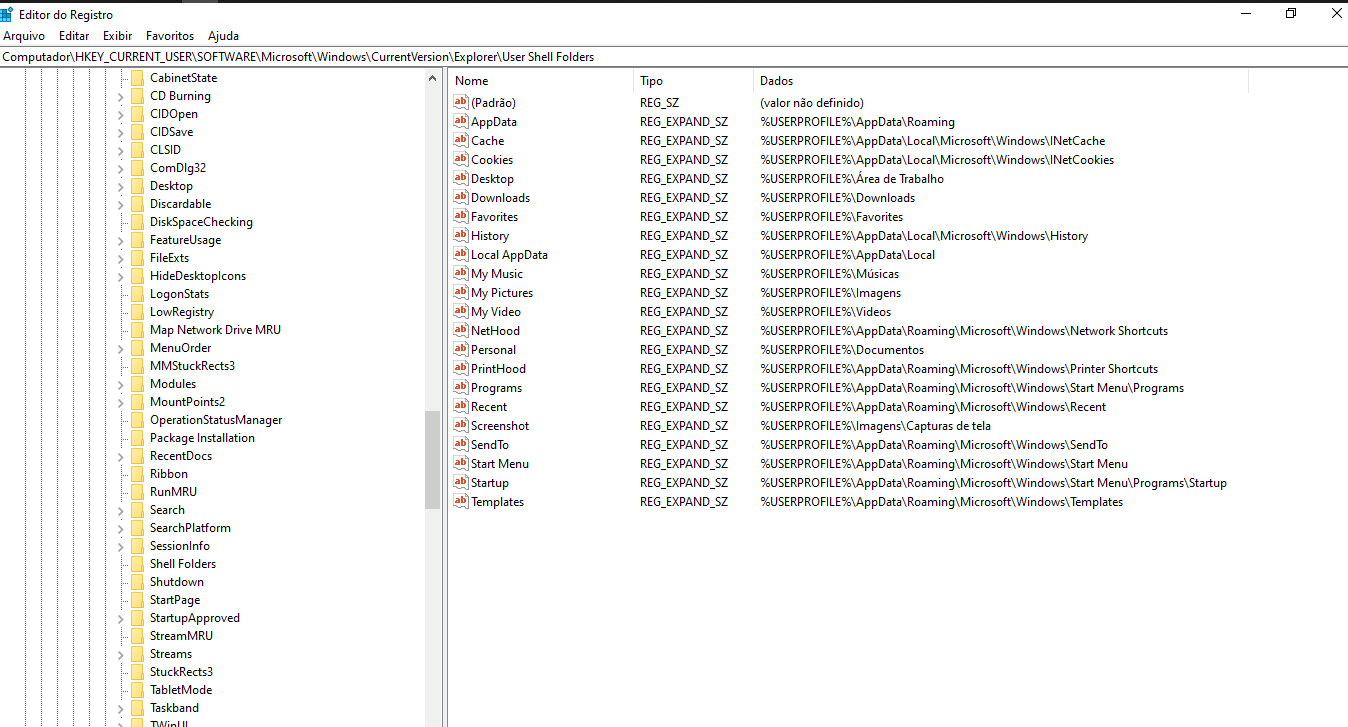
Task: Click the Cookies value icon
Action: [x=460, y=159]
